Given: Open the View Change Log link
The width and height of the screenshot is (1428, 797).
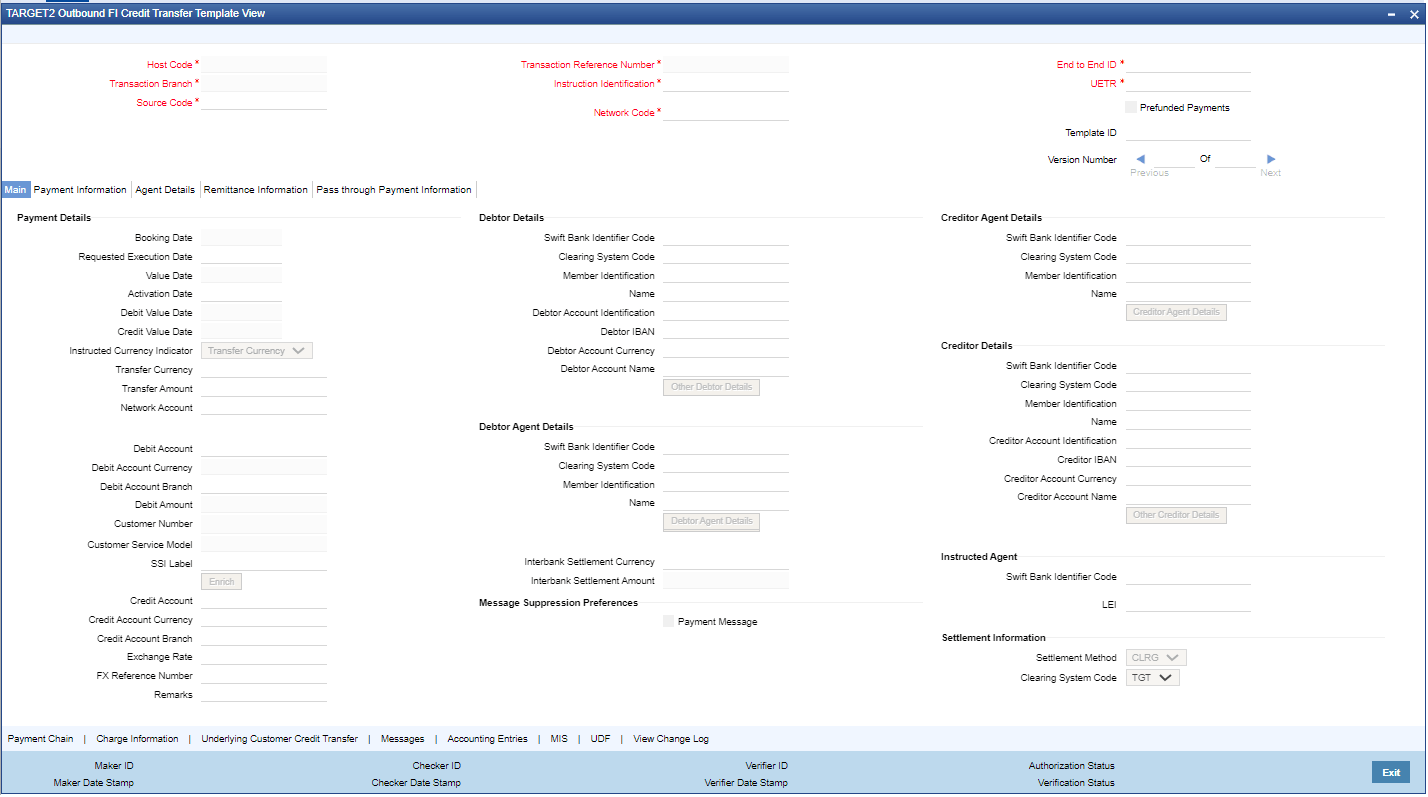Looking at the screenshot, I should pos(671,739).
